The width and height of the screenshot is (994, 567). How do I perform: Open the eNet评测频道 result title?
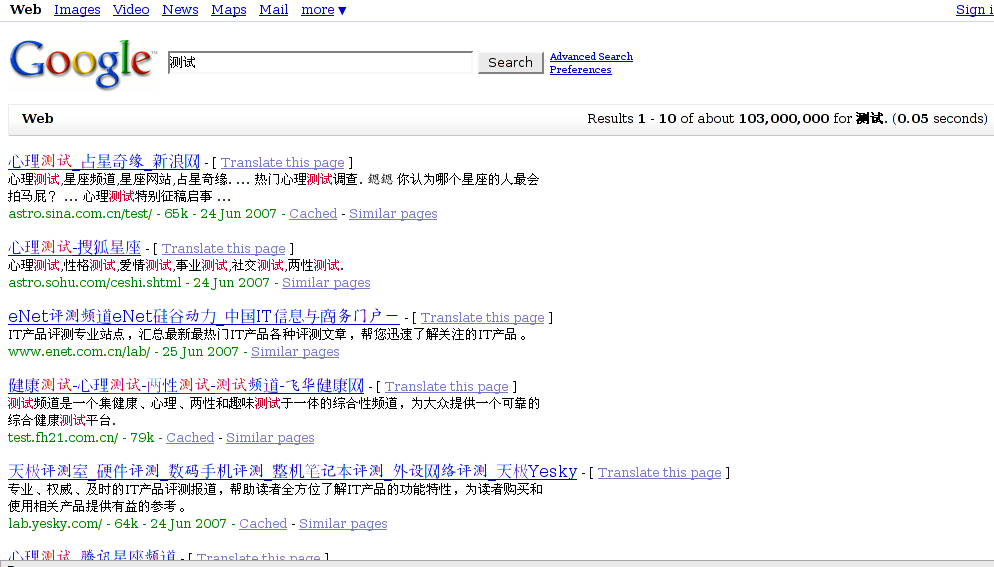[x=204, y=316]
